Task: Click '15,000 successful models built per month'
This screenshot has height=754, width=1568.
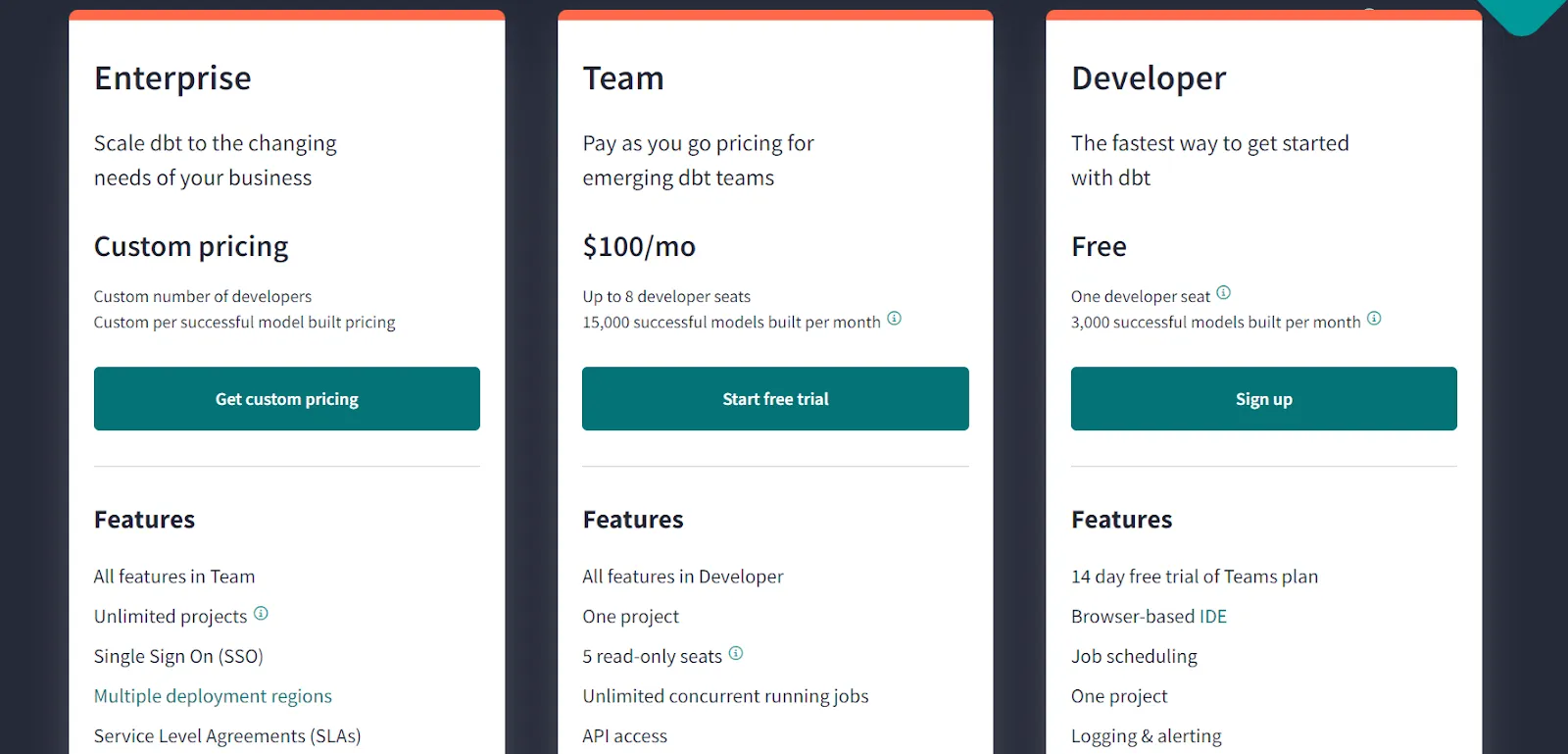Action: 731,323
